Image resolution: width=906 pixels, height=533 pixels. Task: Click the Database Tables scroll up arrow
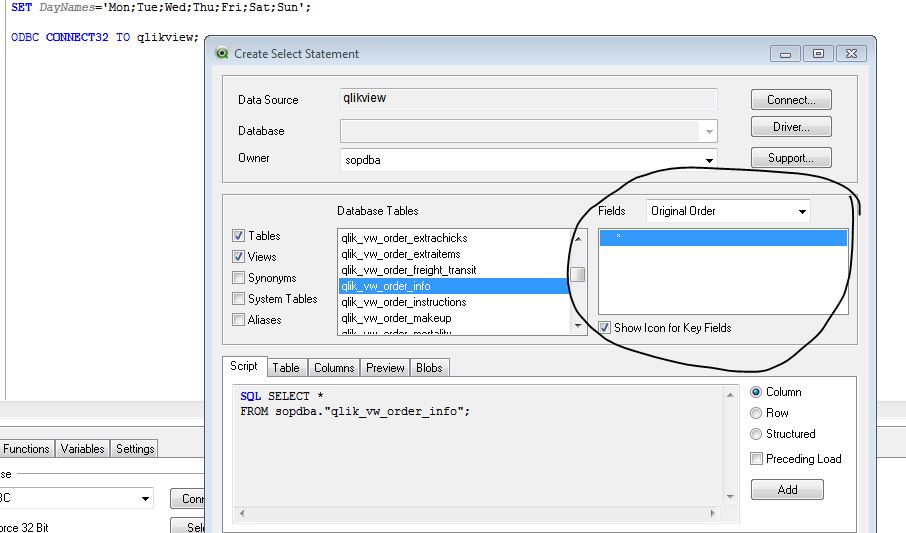coord(578,238)
